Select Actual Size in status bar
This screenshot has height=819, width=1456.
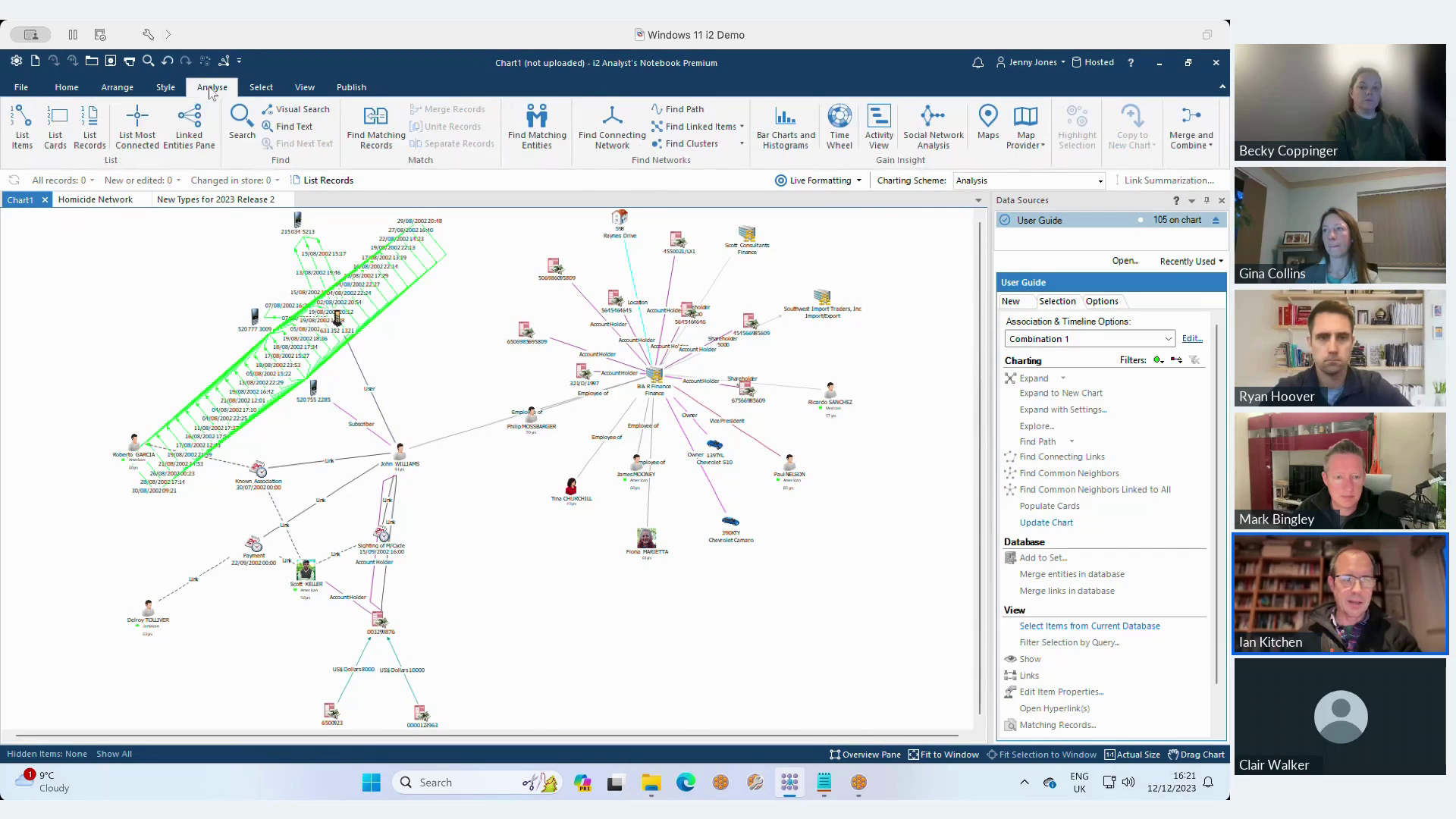pyautogui.click(x=1132, y=755)
